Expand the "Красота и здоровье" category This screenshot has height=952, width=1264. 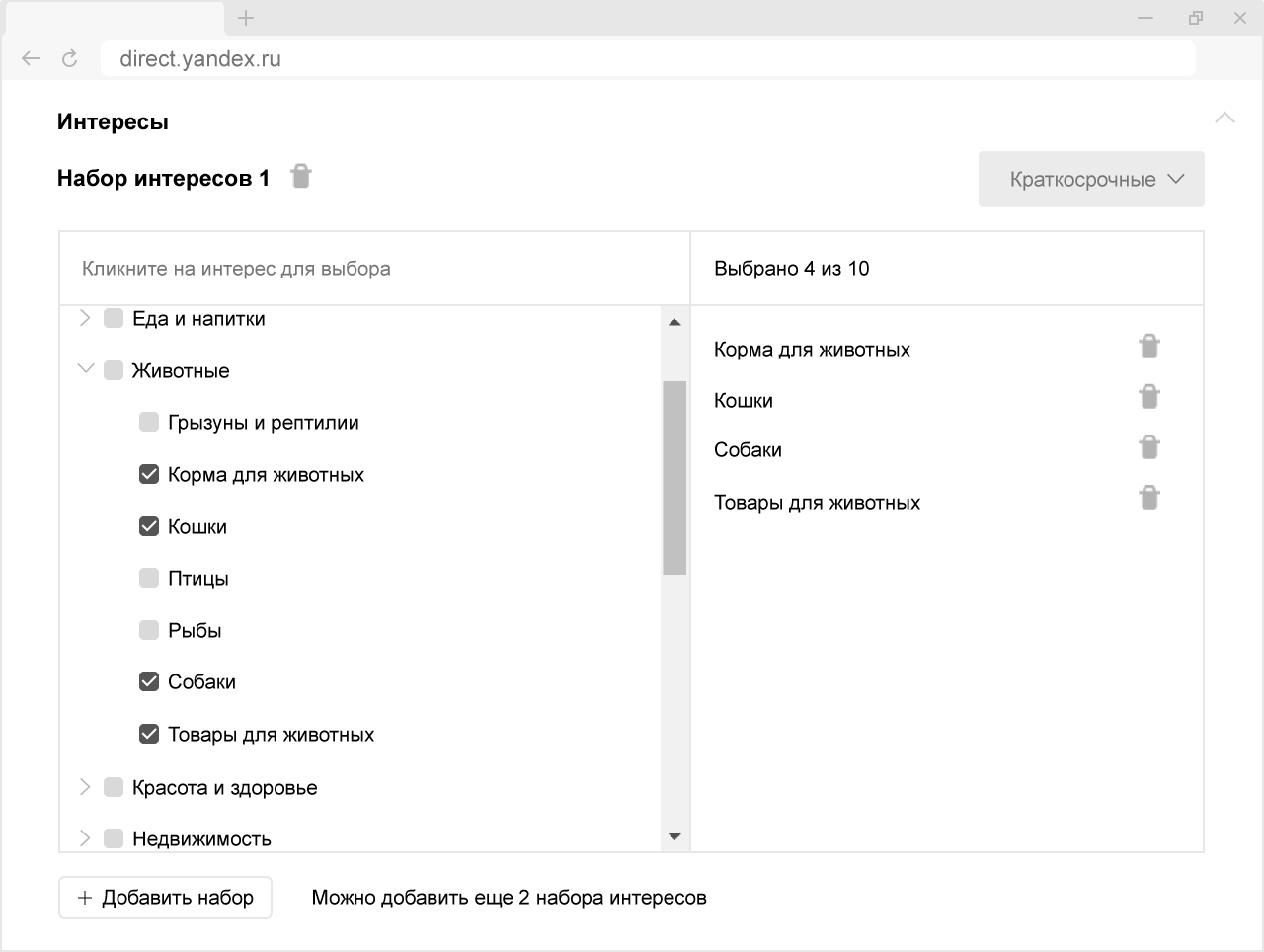click(85, 787)
